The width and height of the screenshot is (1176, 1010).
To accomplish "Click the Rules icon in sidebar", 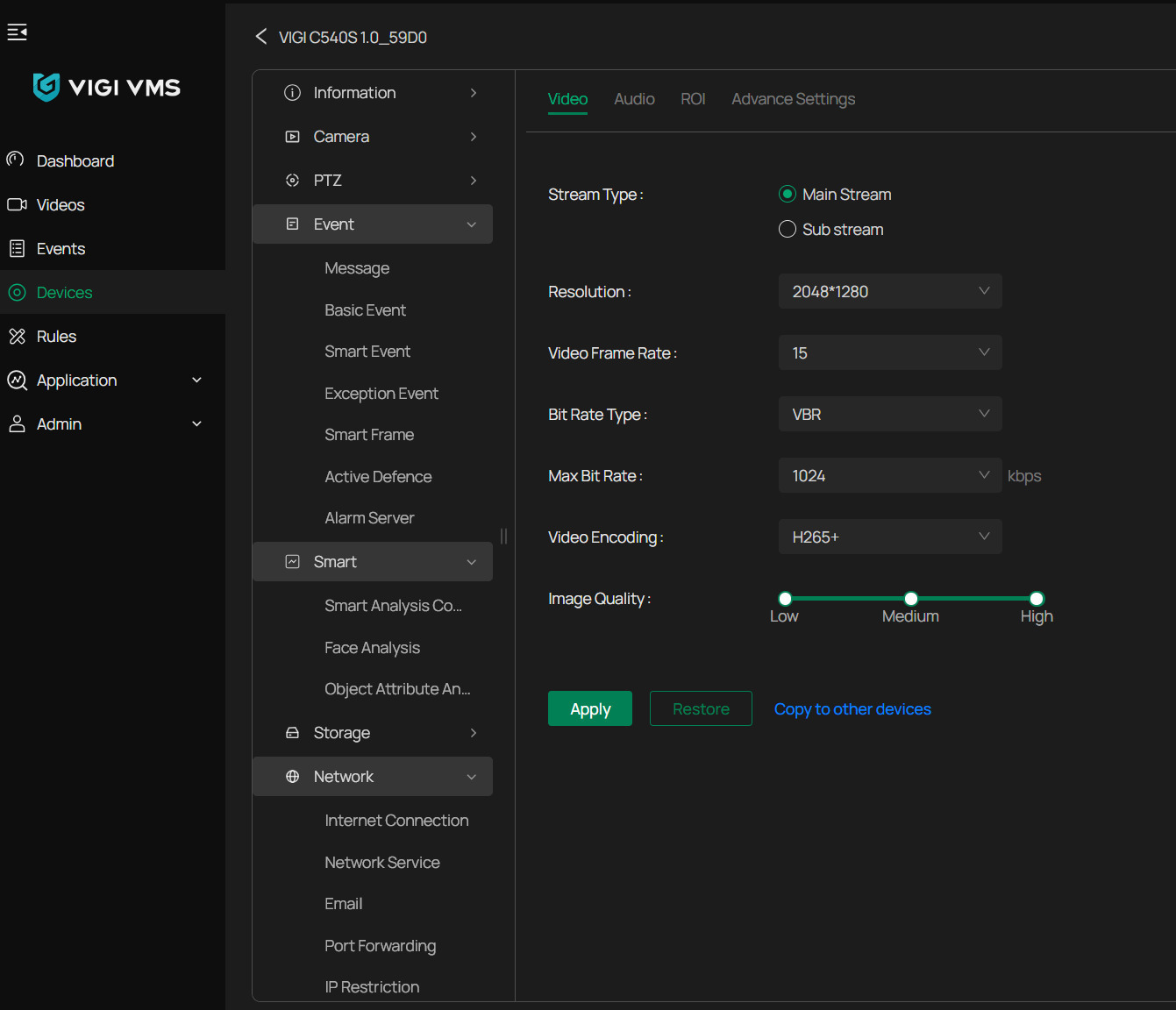I will click(17, 336).
